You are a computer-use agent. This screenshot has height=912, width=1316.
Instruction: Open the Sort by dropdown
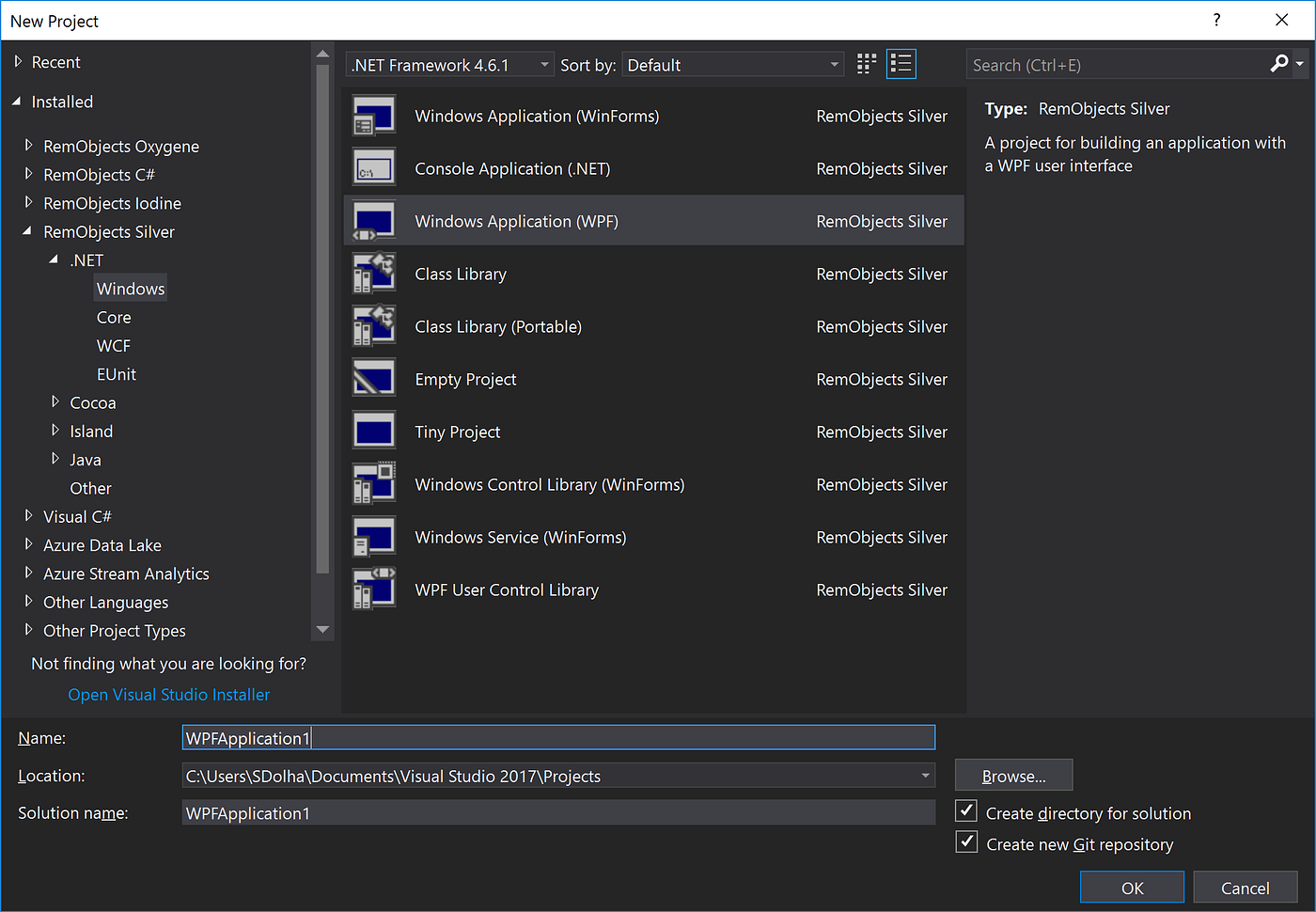(x=833, y=65)
